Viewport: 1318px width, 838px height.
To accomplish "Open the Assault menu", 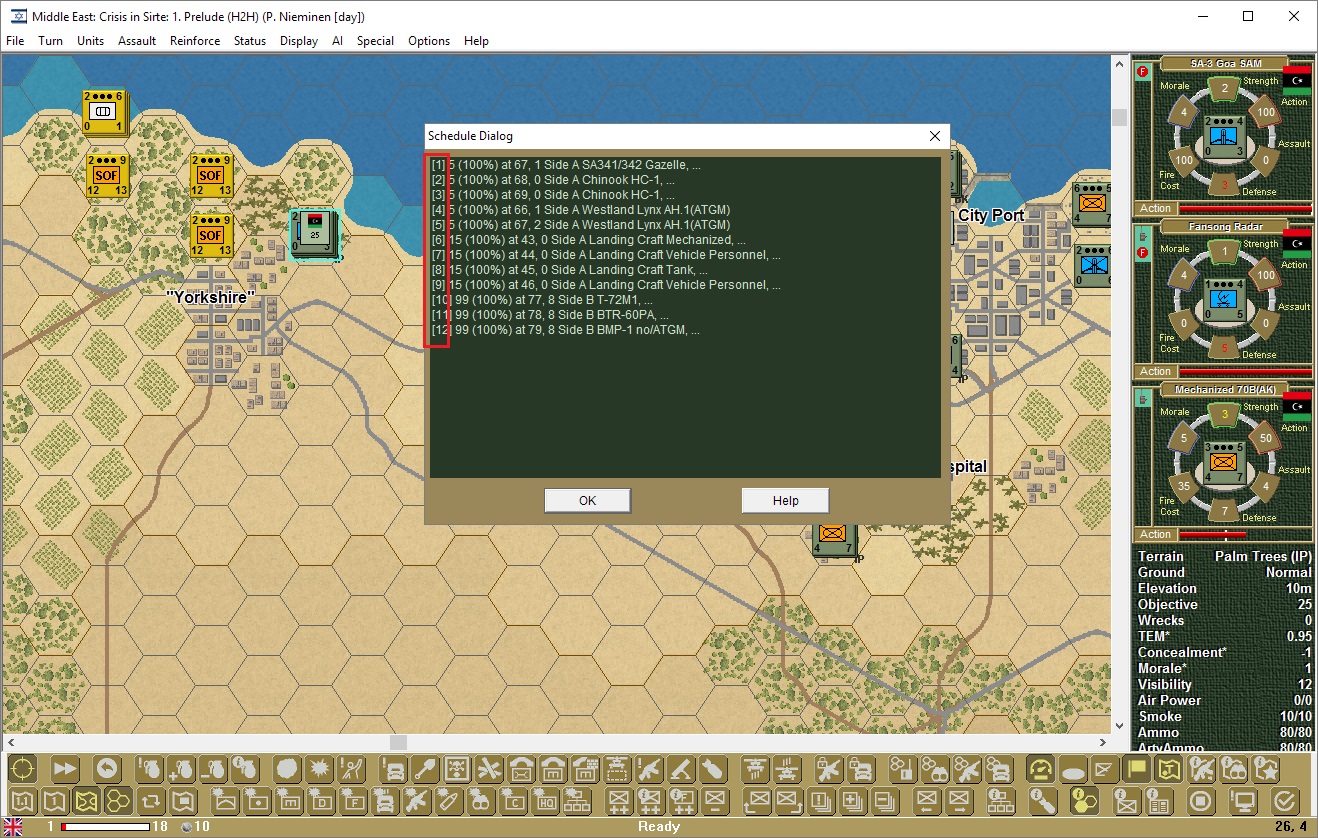I will click(x=137, y=41).
